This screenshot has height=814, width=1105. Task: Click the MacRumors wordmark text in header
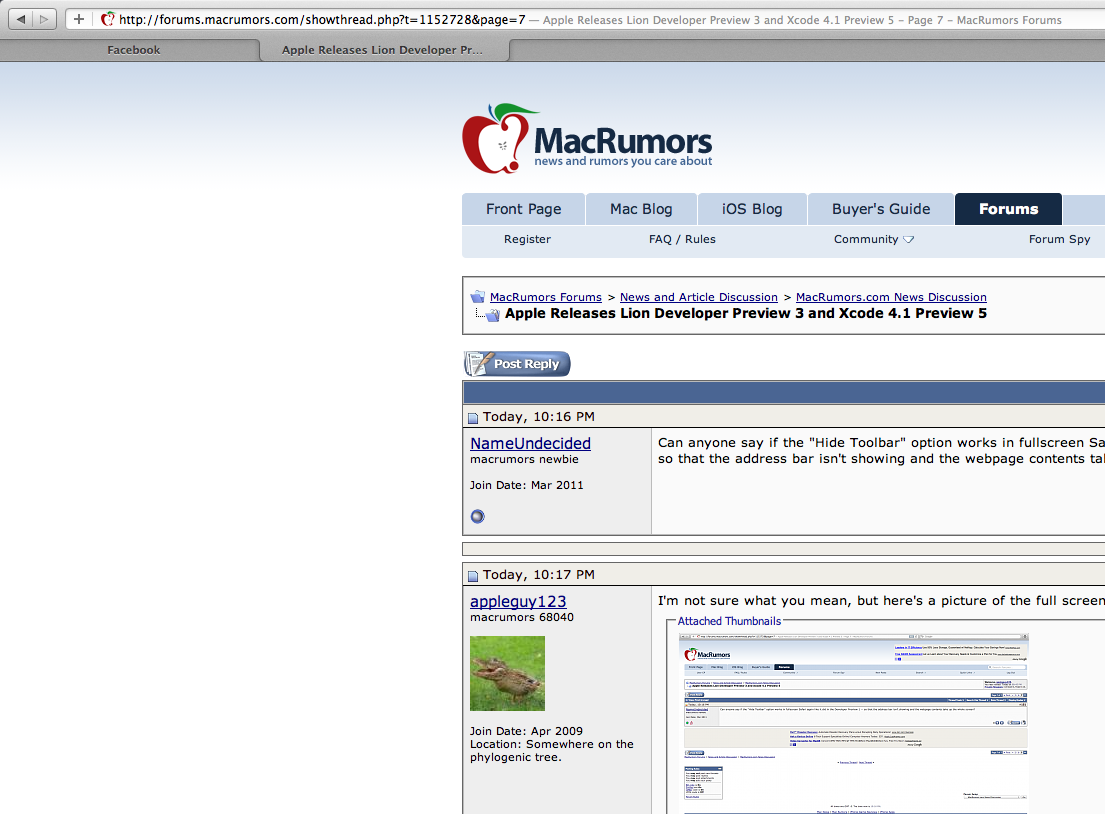(x=623, y=141)
